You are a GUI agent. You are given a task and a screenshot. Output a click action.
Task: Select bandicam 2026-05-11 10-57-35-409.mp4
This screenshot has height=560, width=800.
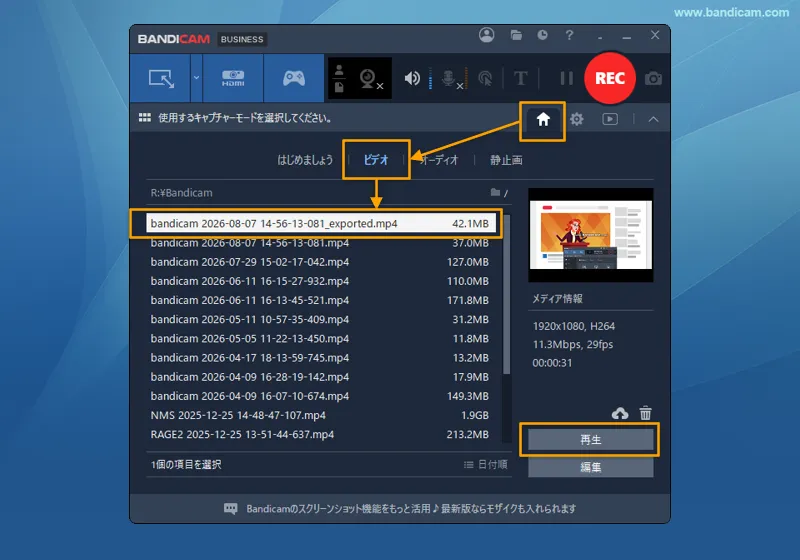[321, 319]
